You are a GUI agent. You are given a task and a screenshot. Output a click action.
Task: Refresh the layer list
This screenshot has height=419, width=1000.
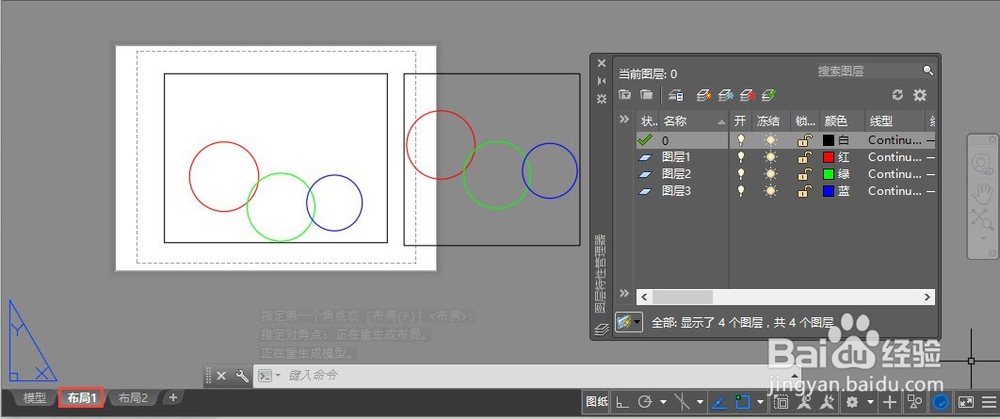(x=897, y=95)
